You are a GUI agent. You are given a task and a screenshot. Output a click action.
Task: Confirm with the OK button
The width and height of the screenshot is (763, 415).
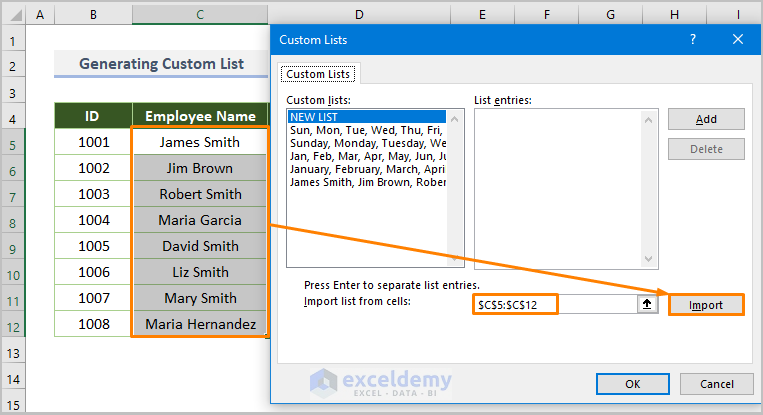click(x=633, y=384)
